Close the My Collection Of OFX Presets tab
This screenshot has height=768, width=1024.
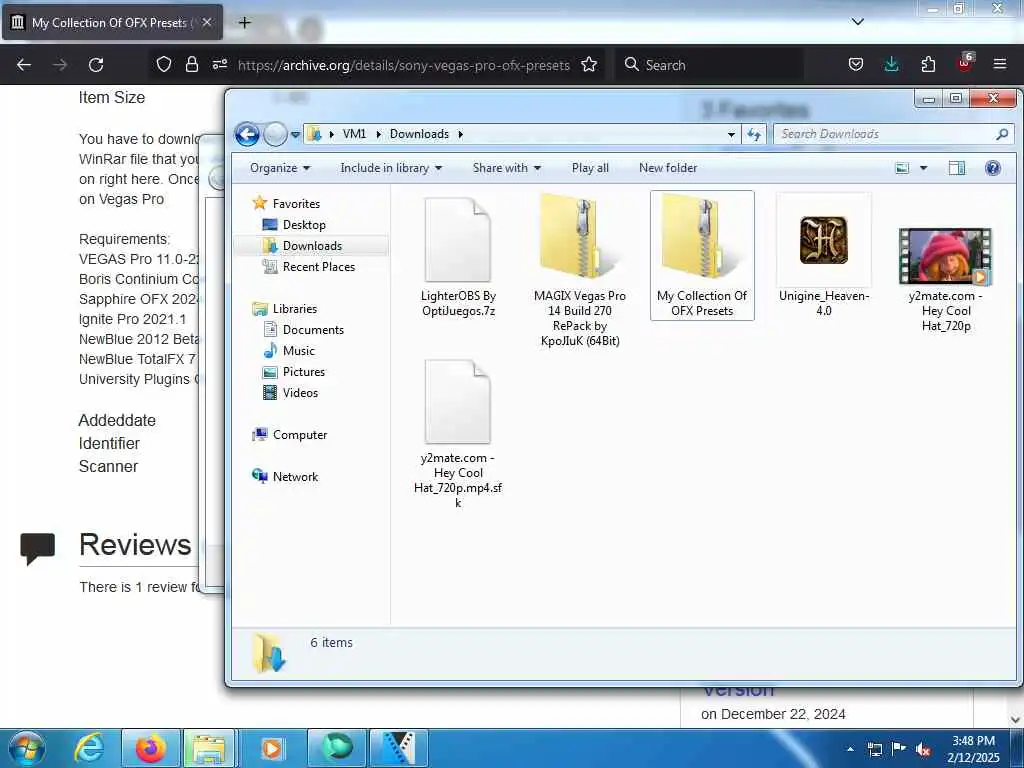[x=207, y=22]
